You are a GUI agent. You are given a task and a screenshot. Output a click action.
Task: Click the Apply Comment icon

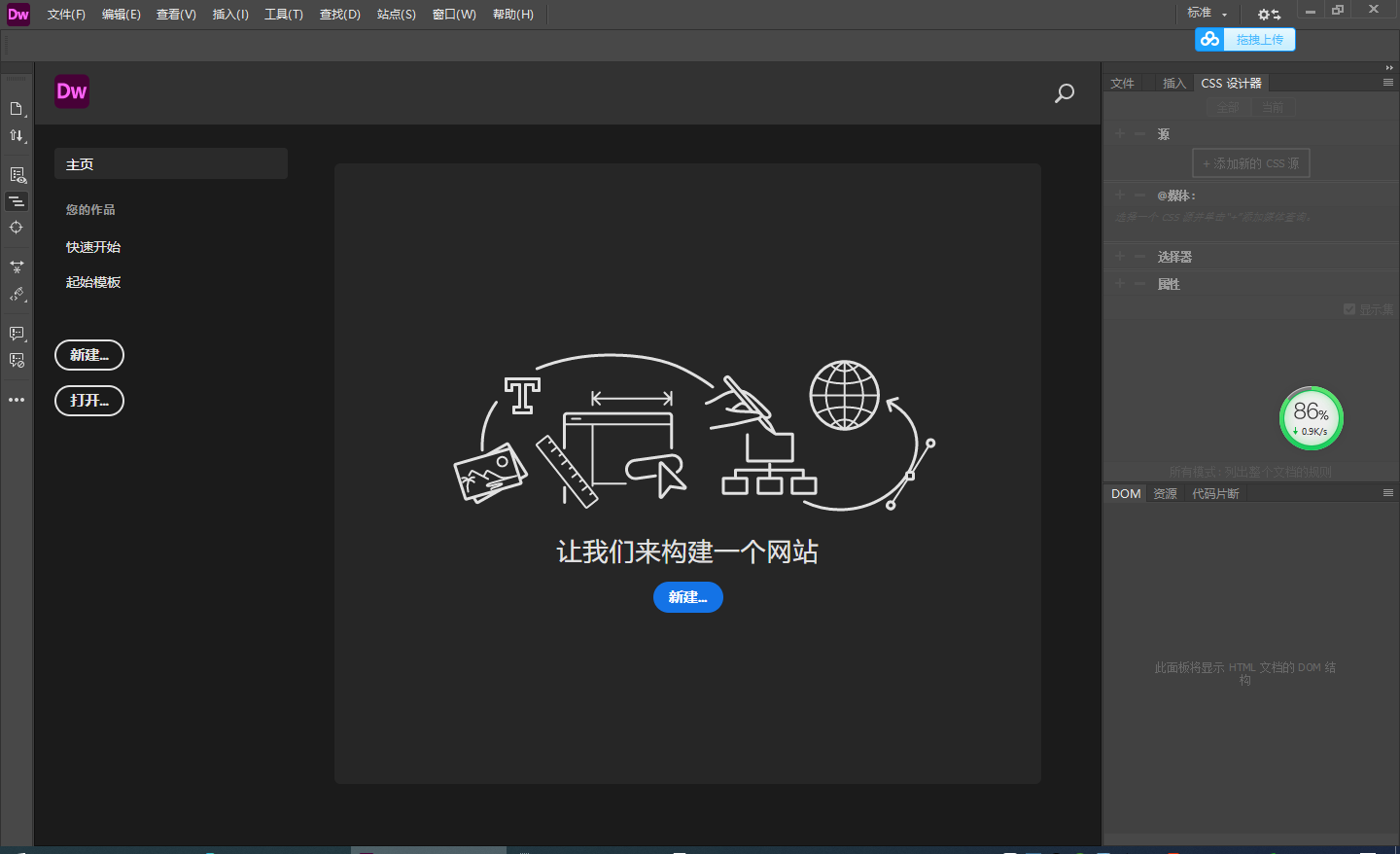pyautogui.click(x=17, y=334)
